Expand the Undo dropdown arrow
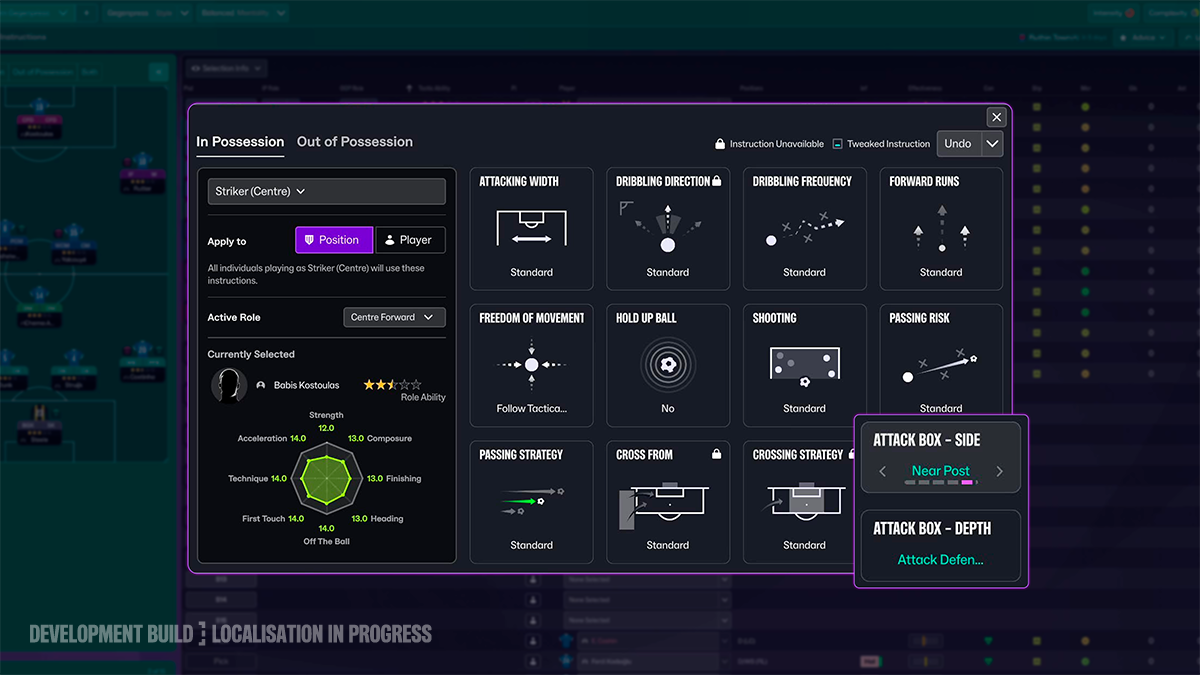This screenshot has width=1200, height=675. coord(992,144)
